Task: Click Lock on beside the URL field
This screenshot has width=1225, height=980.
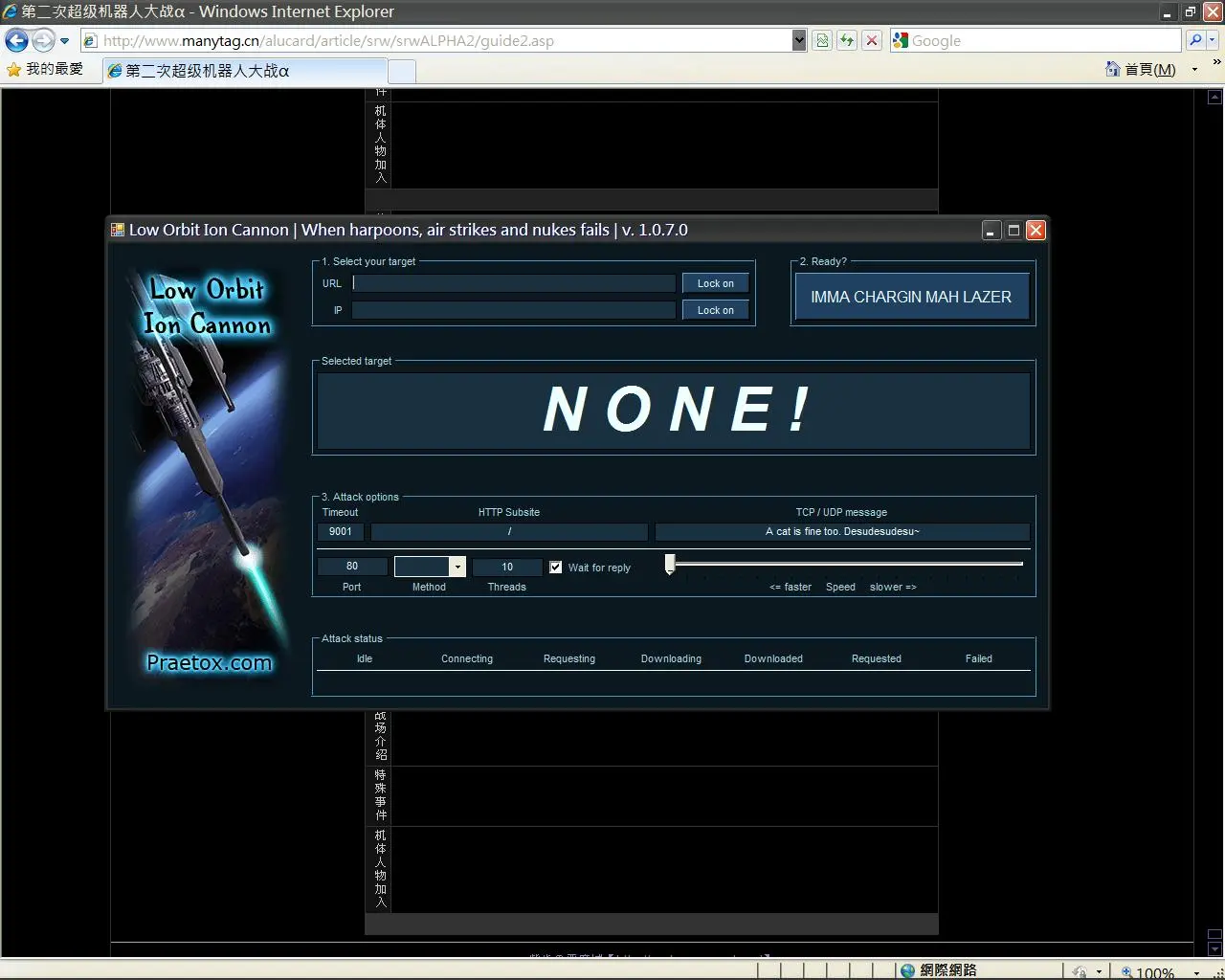Action: (x=716, y=283)
